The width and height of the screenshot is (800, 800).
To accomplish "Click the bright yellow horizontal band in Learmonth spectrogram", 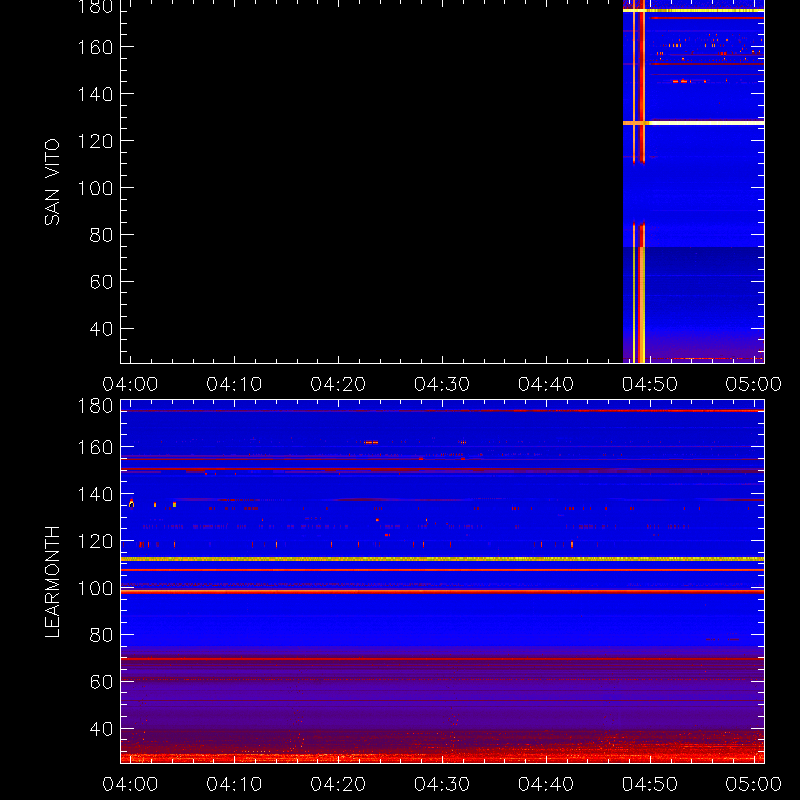I will [x=442, y=559].
